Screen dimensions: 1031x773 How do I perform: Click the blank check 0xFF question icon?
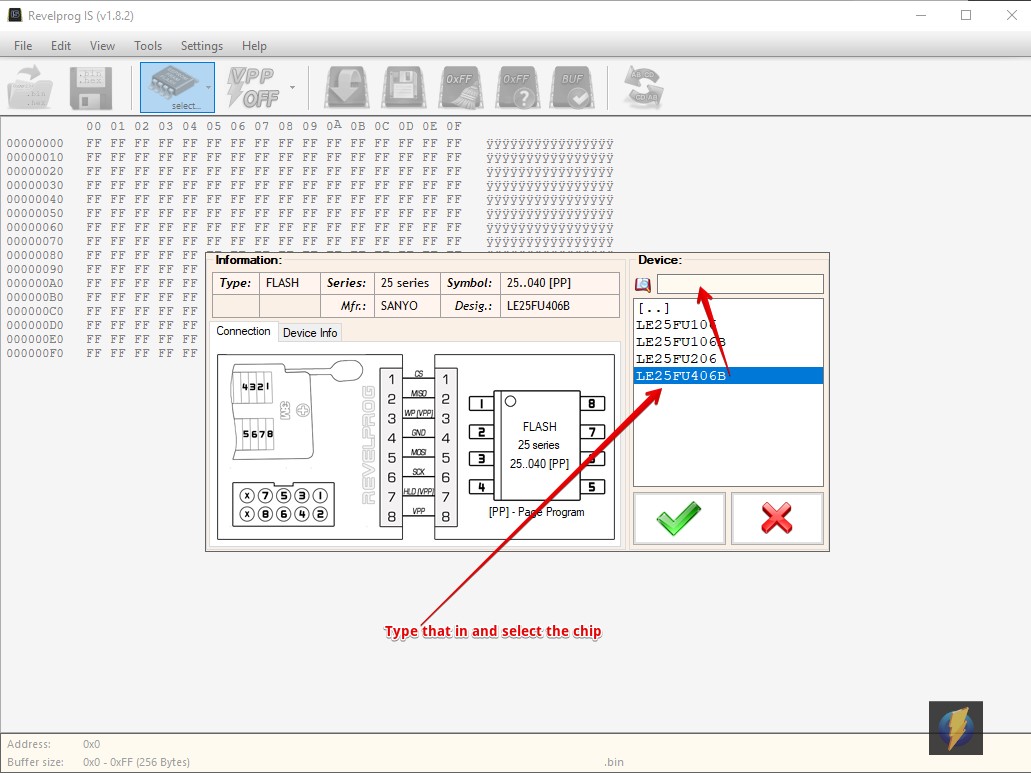coord(517,87)
